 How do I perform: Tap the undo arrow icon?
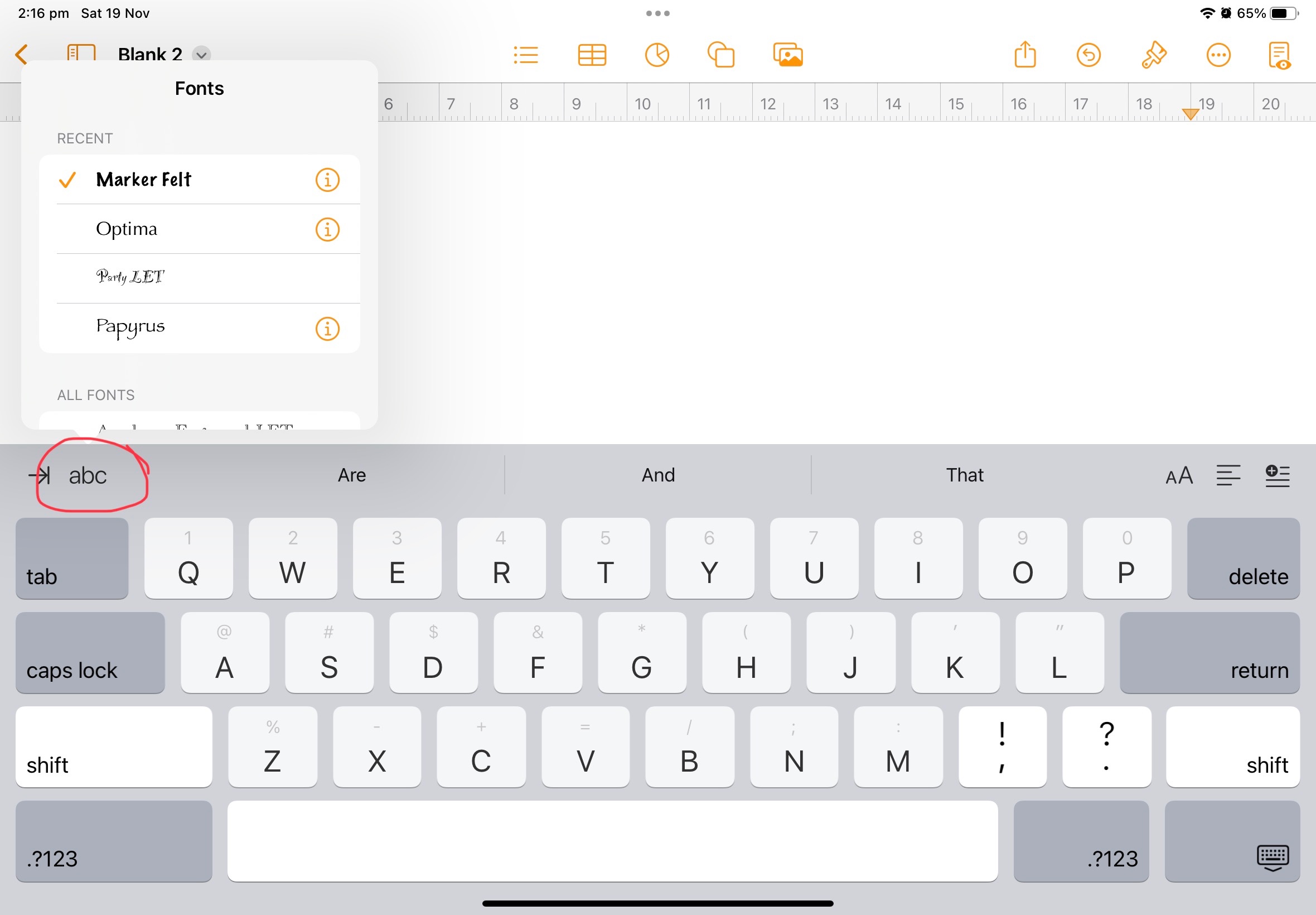click(x=1088, y=56)
